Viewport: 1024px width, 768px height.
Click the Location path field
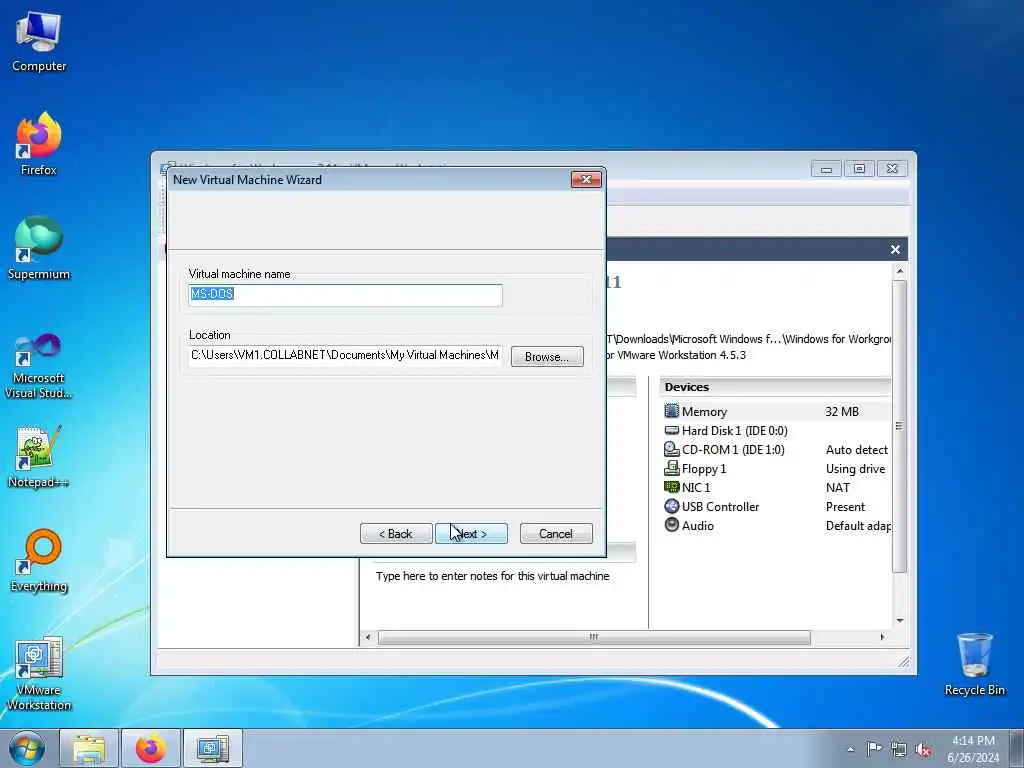tap(345, 355)
